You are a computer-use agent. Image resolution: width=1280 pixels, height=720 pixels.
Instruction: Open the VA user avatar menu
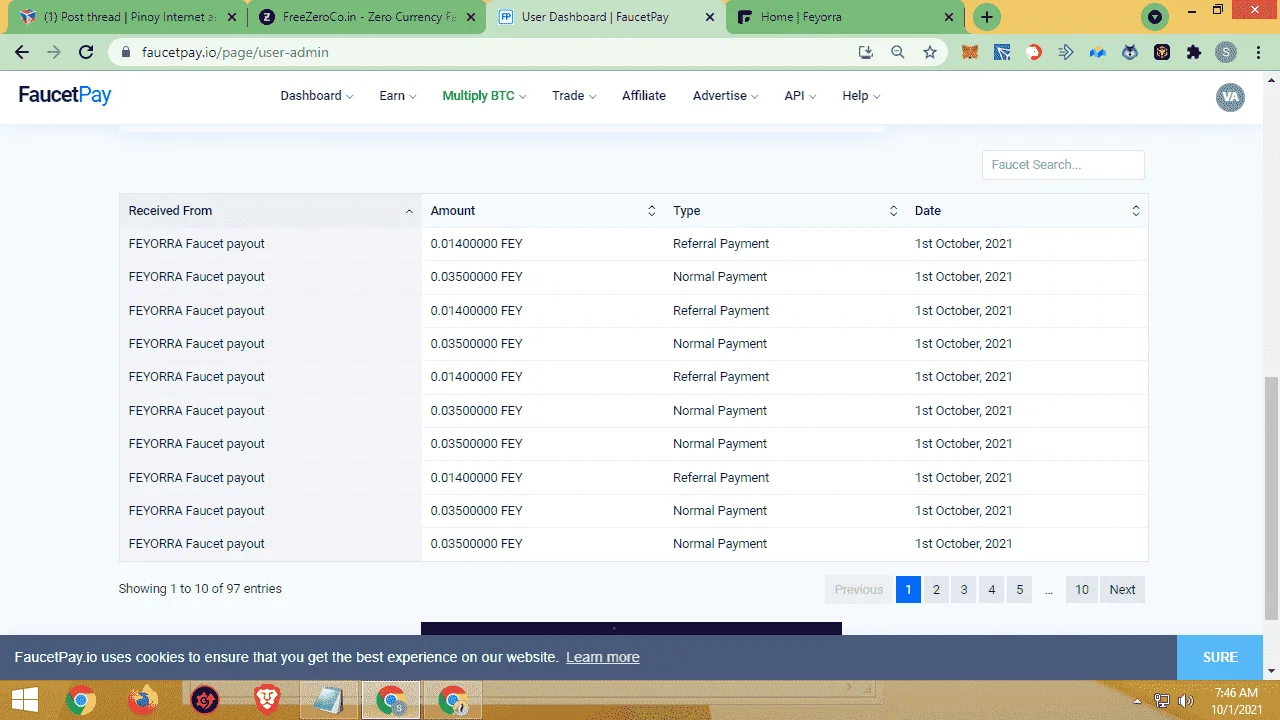click(1230, 97)
